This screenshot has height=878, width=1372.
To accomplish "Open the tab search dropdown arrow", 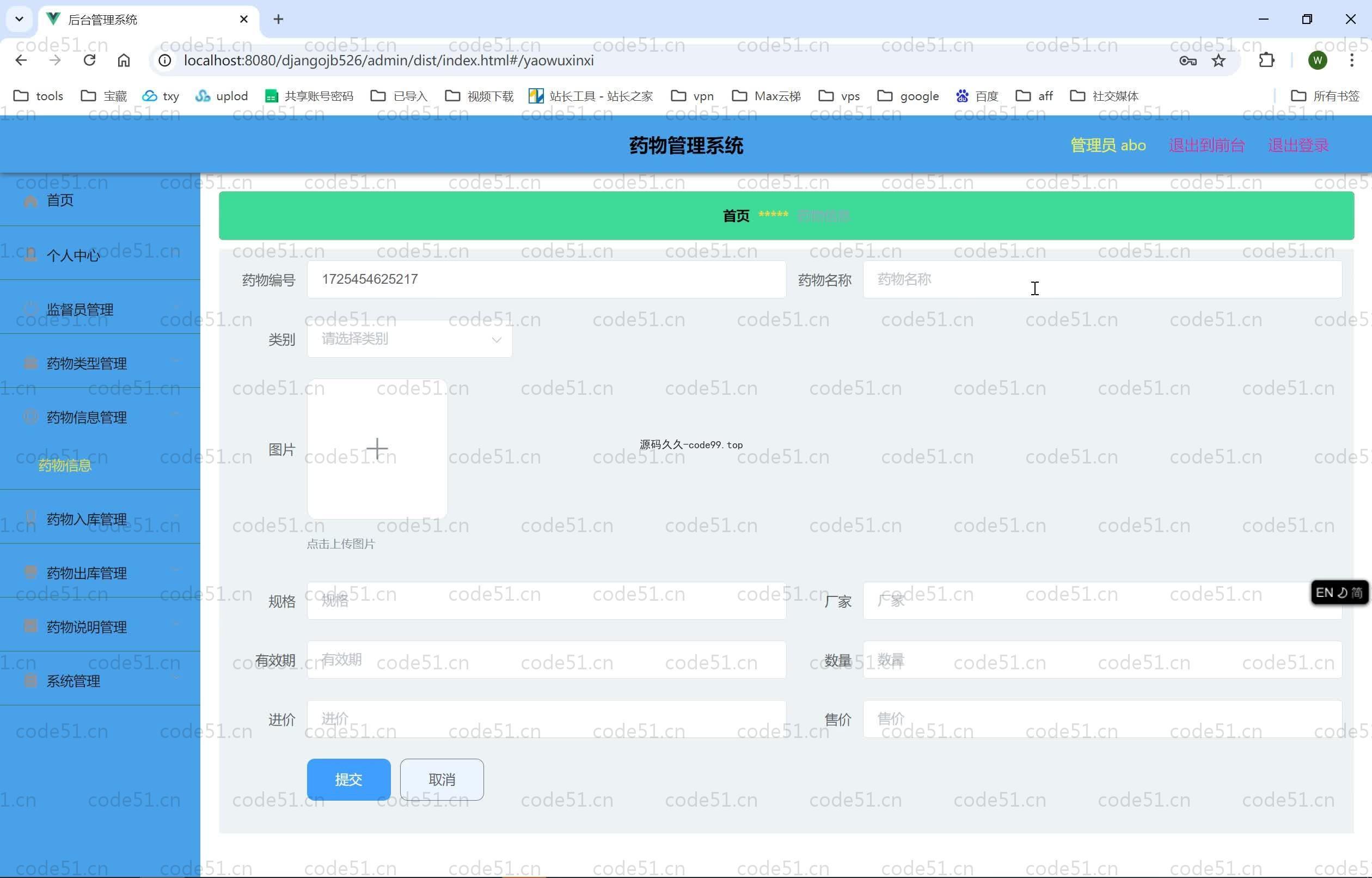I will pyautogui.click(x=20, y=20).
